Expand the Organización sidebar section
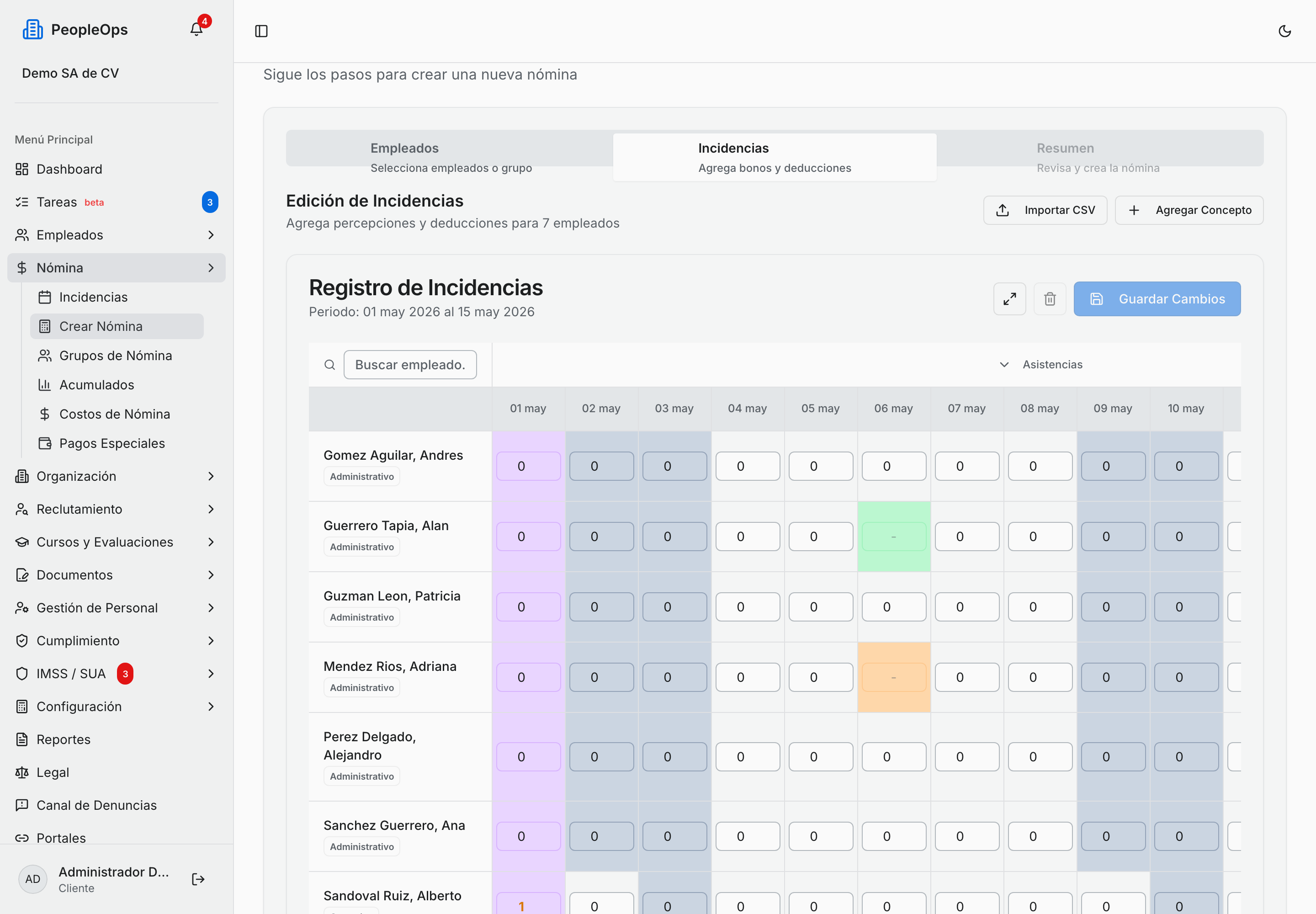 (x=116, y=476)
